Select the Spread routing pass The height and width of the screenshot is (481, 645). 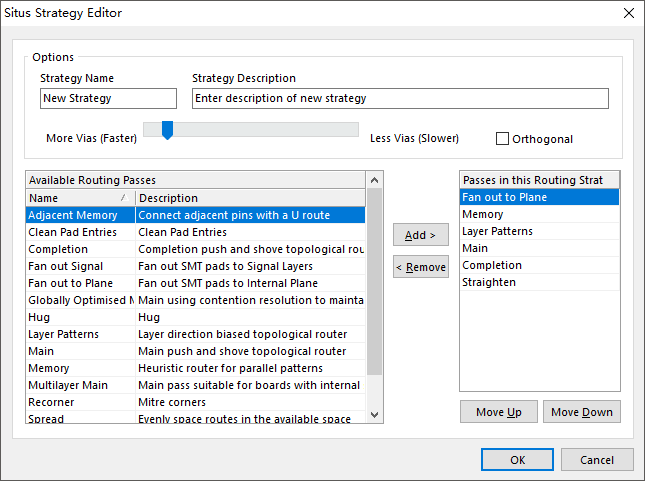(81, 418)
